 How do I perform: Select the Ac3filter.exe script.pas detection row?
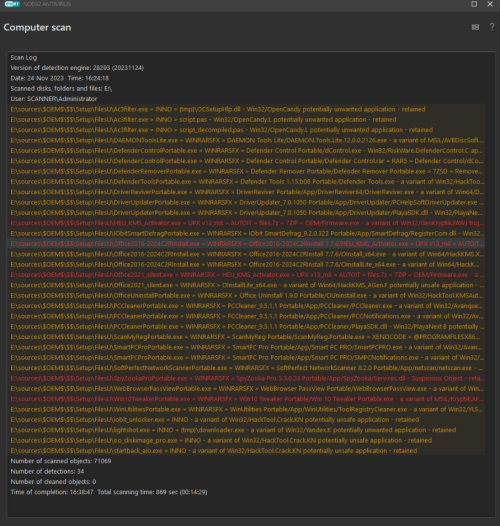pyautogui.click(x=246, y=120)
